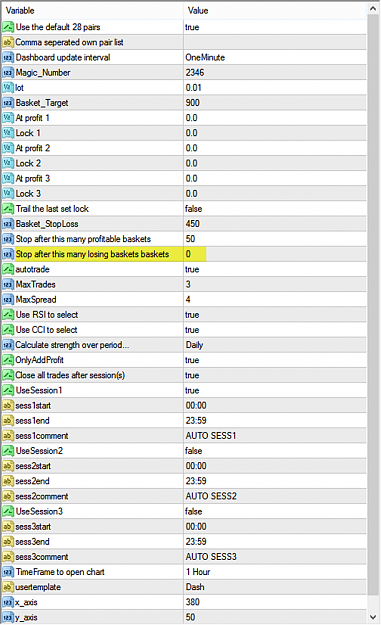The width and height of the screenshot is (381, 625).
Task: Click the double icon beside 'At profit 2'
Action: pos(8,148)
